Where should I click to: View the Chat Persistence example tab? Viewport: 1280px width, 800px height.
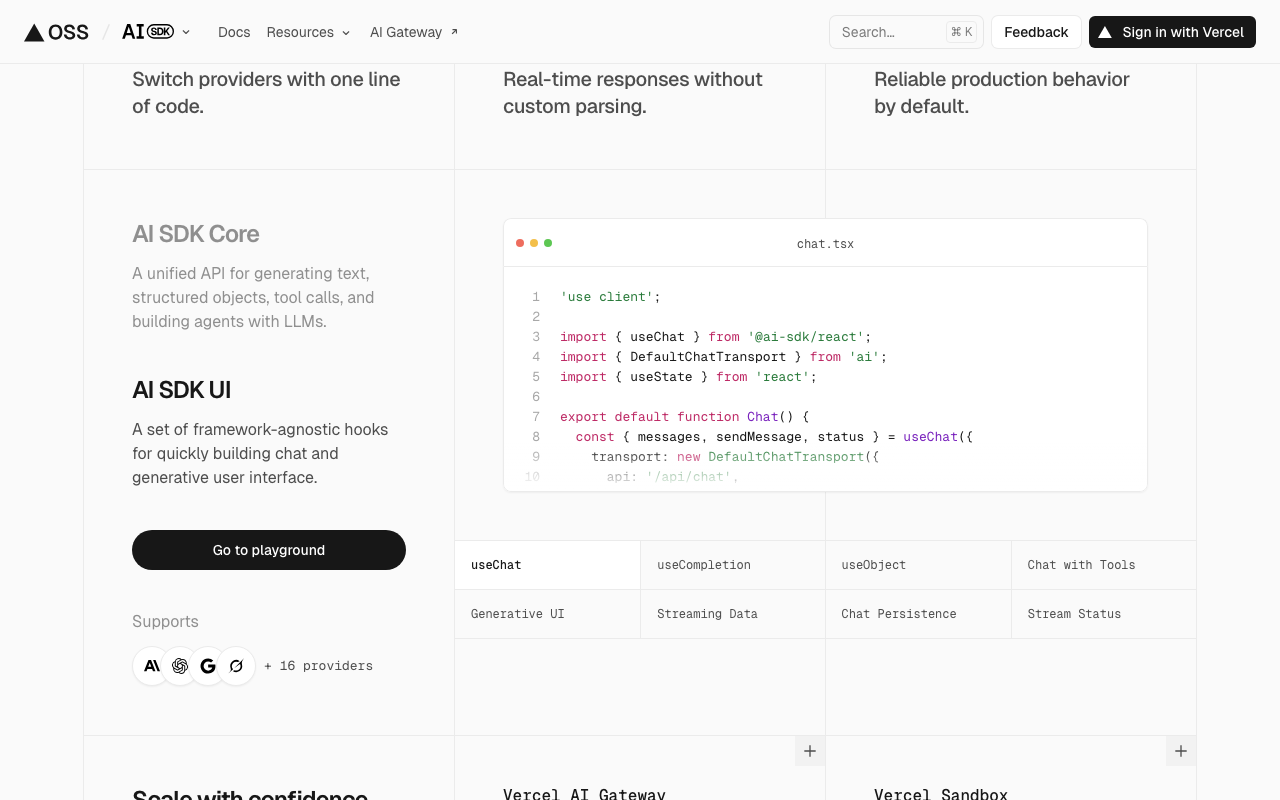click(918, 614)
